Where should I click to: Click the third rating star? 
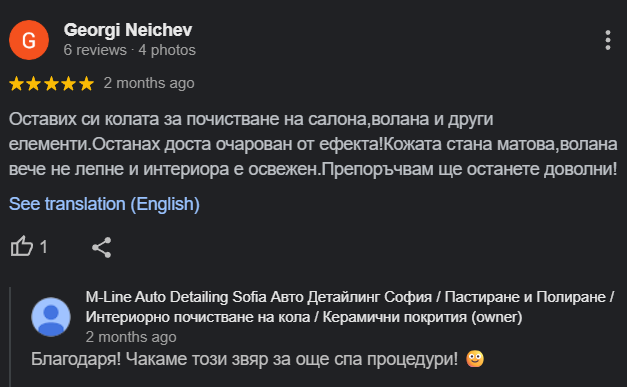(51, 84)
